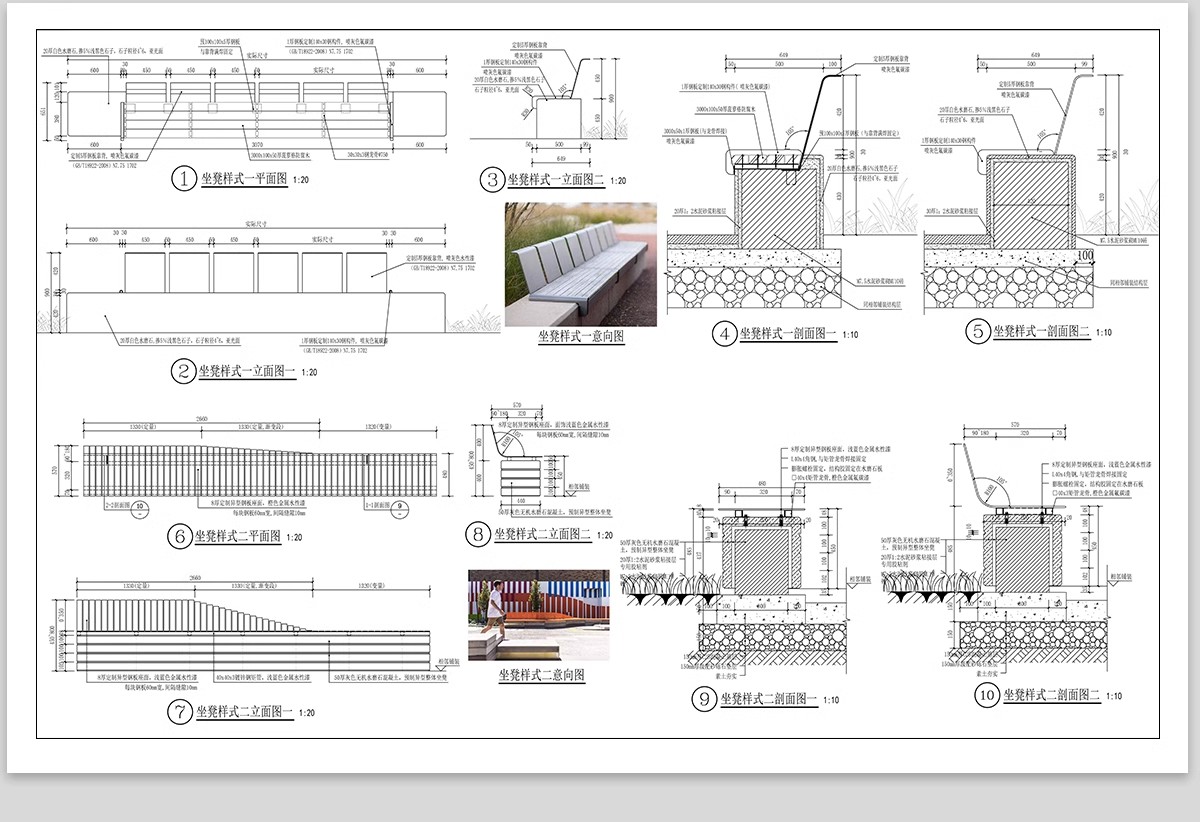Select the circled number 5 marker
This screenshot has width=1200, height=822.
978,332
